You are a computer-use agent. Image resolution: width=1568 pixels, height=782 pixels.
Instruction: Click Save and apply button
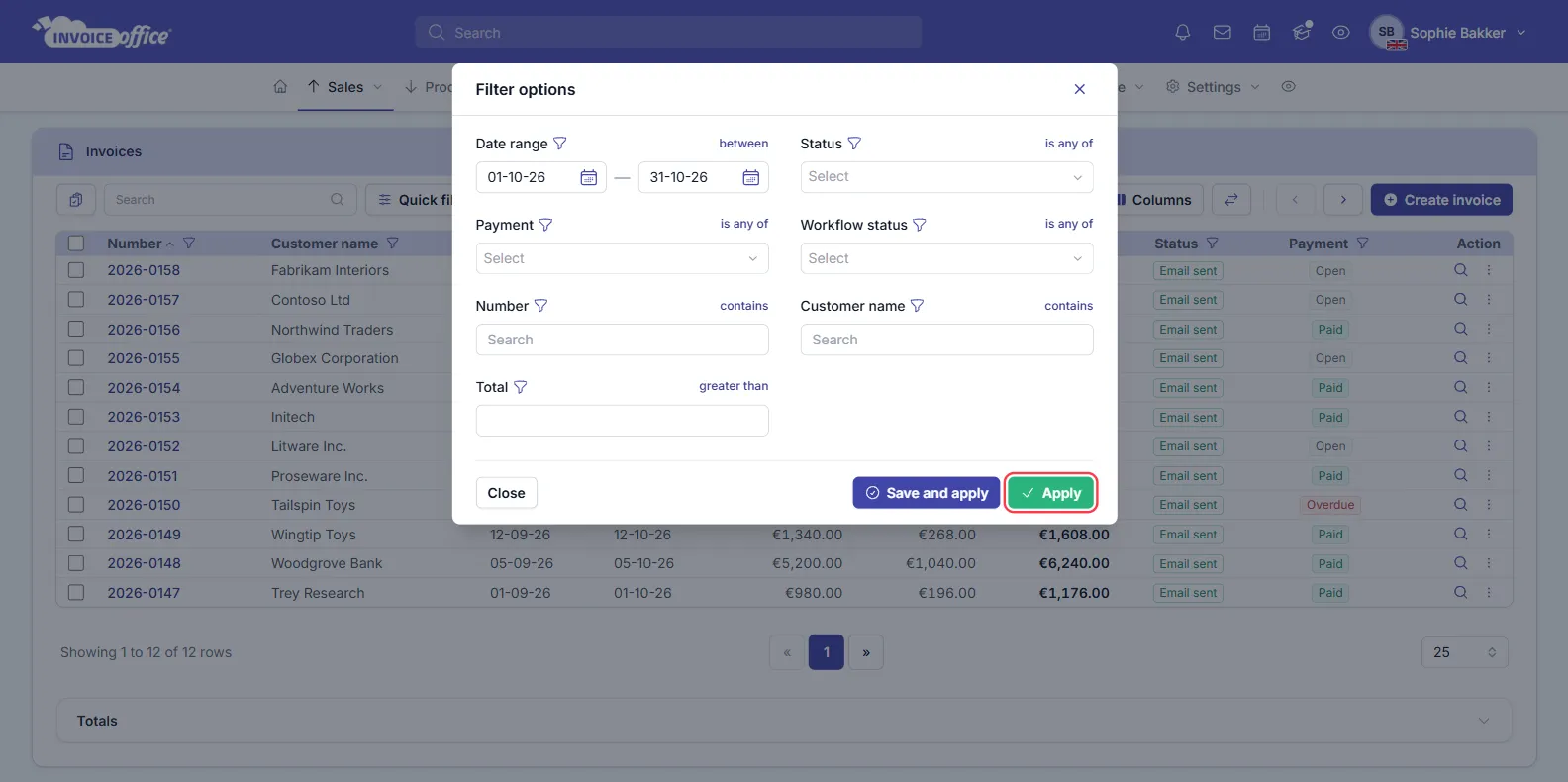(x=927, y=493)
